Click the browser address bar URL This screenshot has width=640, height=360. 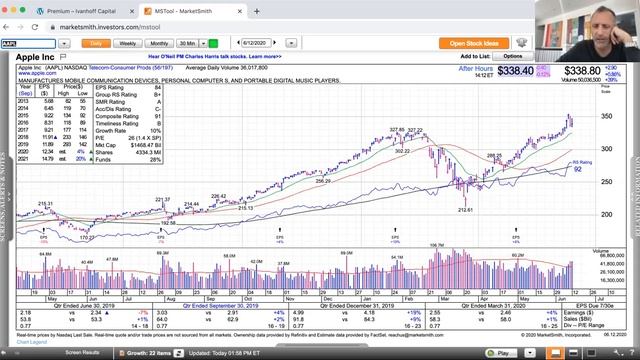click(110, 27)
